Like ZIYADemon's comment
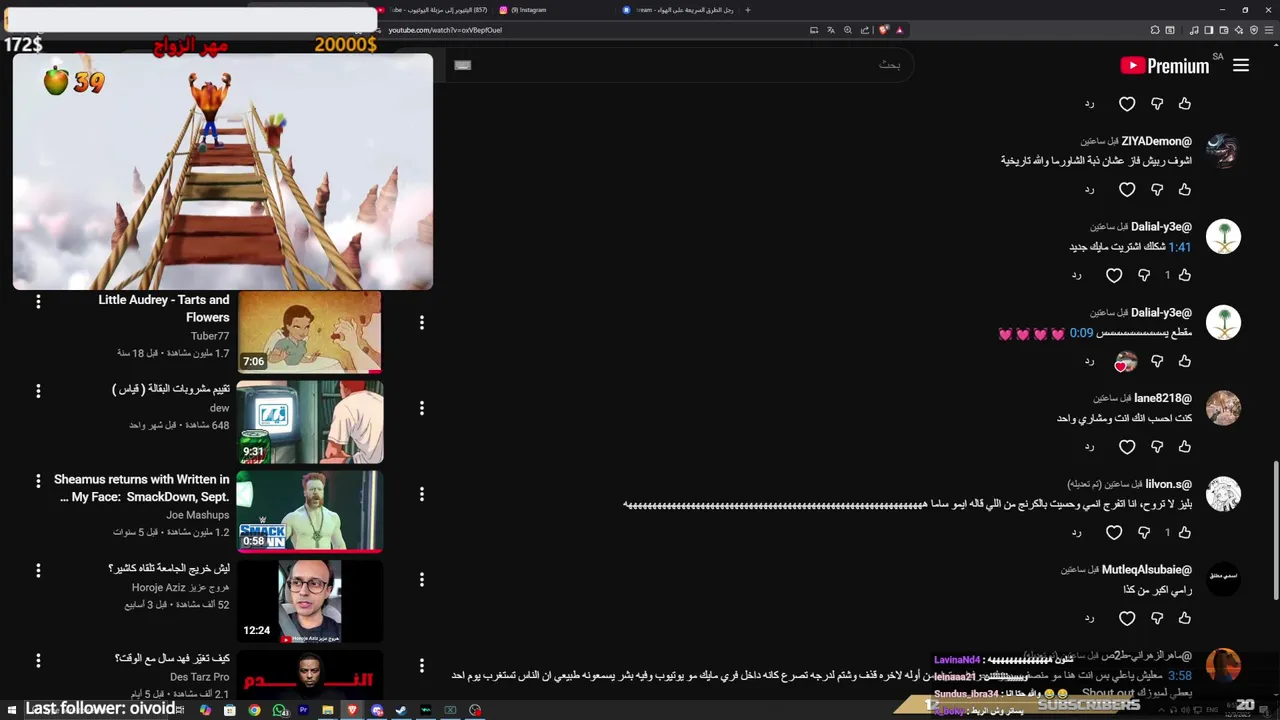 click(1184, 189)
